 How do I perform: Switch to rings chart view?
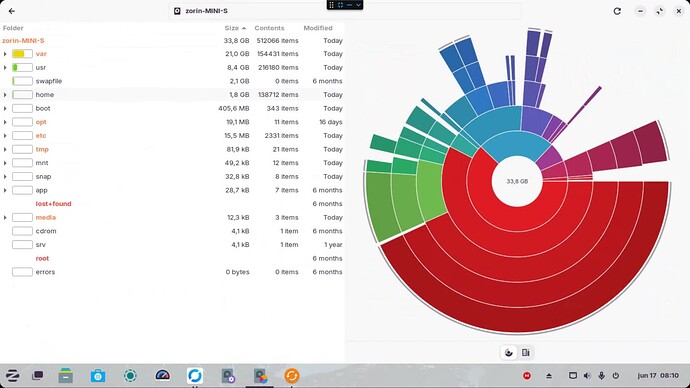(x=509, y=352)
